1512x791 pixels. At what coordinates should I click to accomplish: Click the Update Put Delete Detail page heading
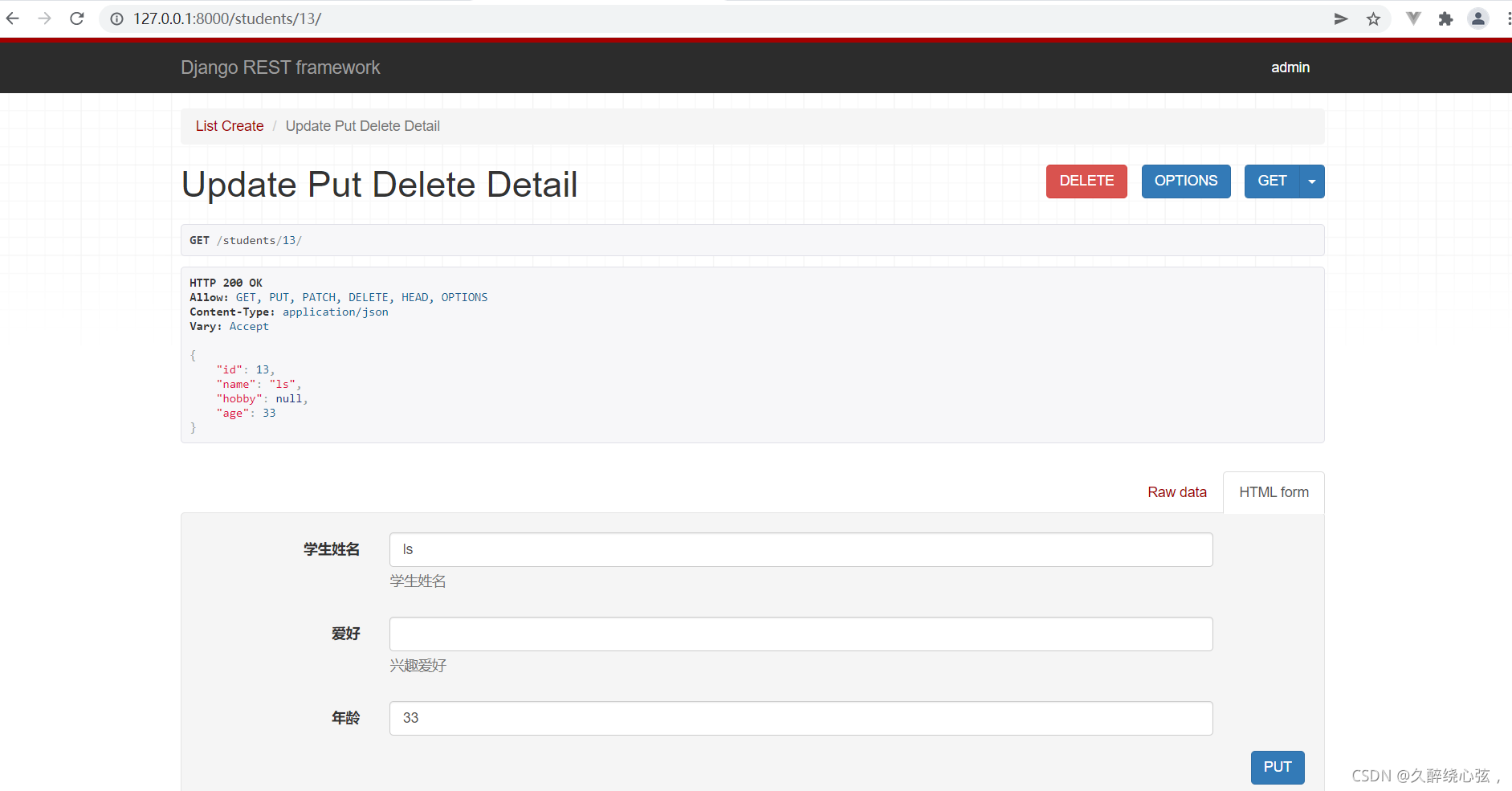click(x=379, y=185)
